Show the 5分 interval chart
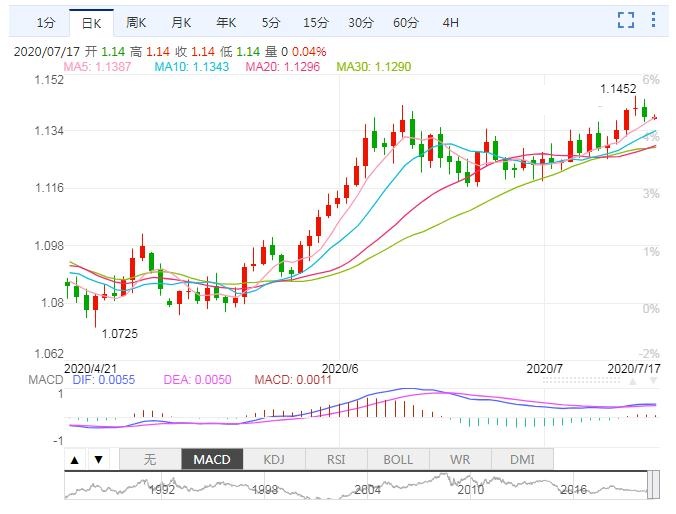 pyautogui.click(x=271, y=21)
